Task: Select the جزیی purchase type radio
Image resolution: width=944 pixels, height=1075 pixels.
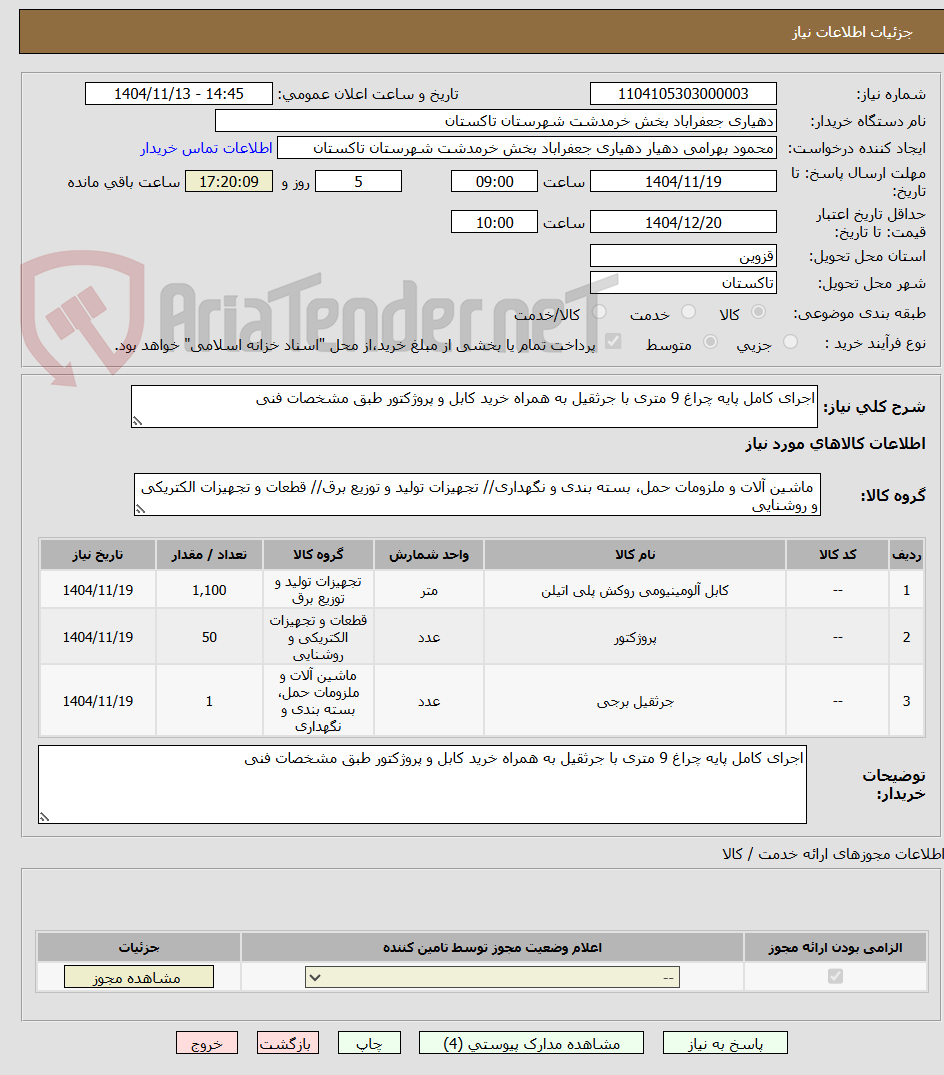Action: 790,341
